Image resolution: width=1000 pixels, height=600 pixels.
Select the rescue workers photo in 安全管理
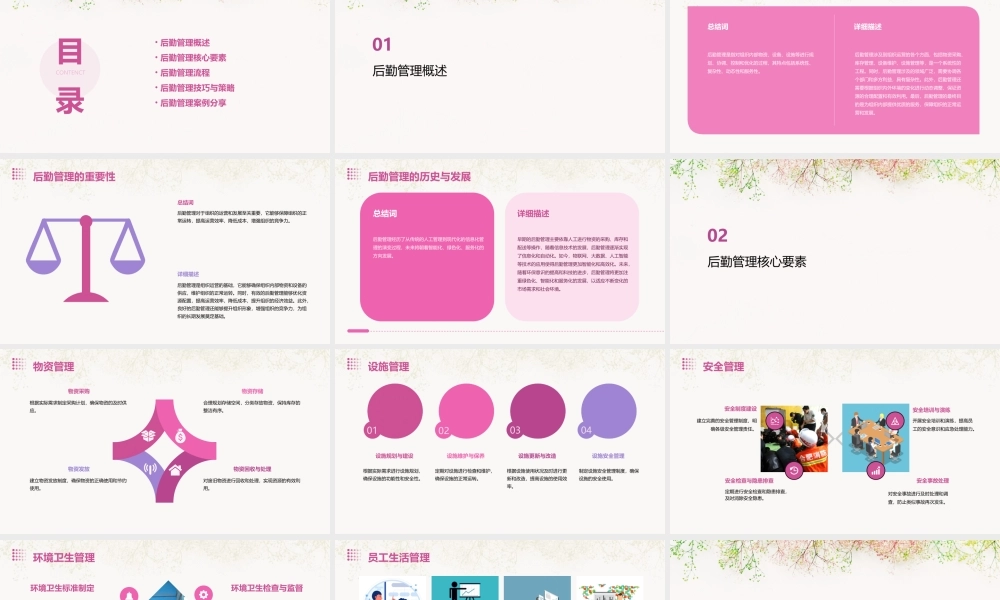tap(794, 438)
